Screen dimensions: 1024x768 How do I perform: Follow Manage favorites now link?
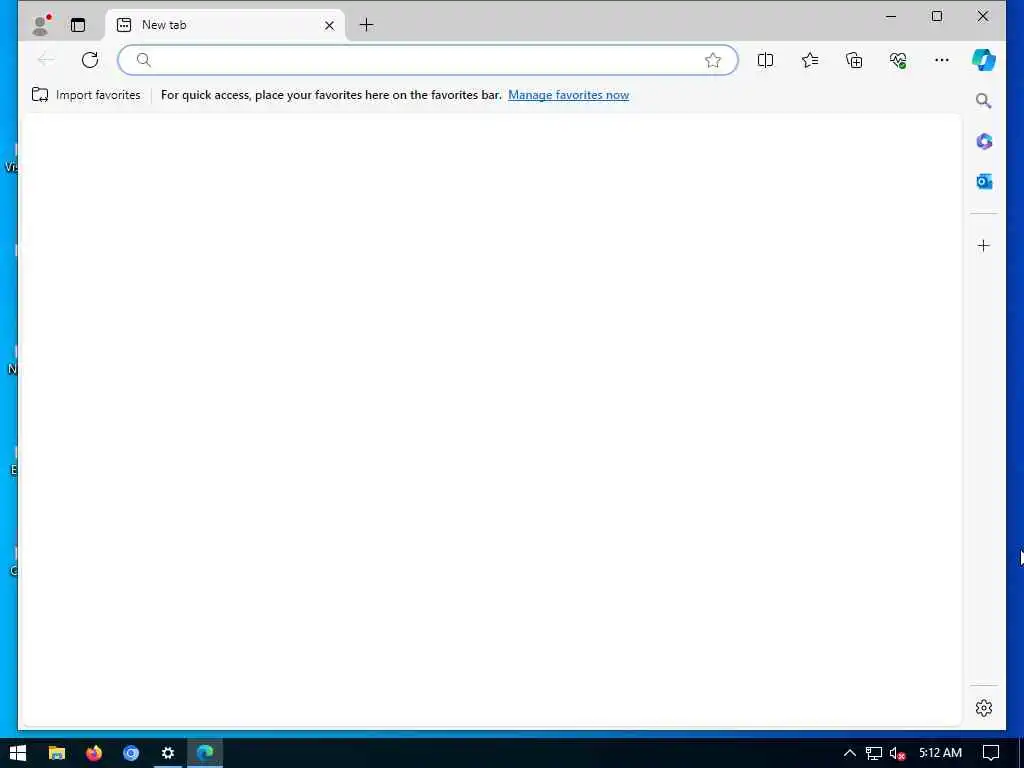(568, 95)
